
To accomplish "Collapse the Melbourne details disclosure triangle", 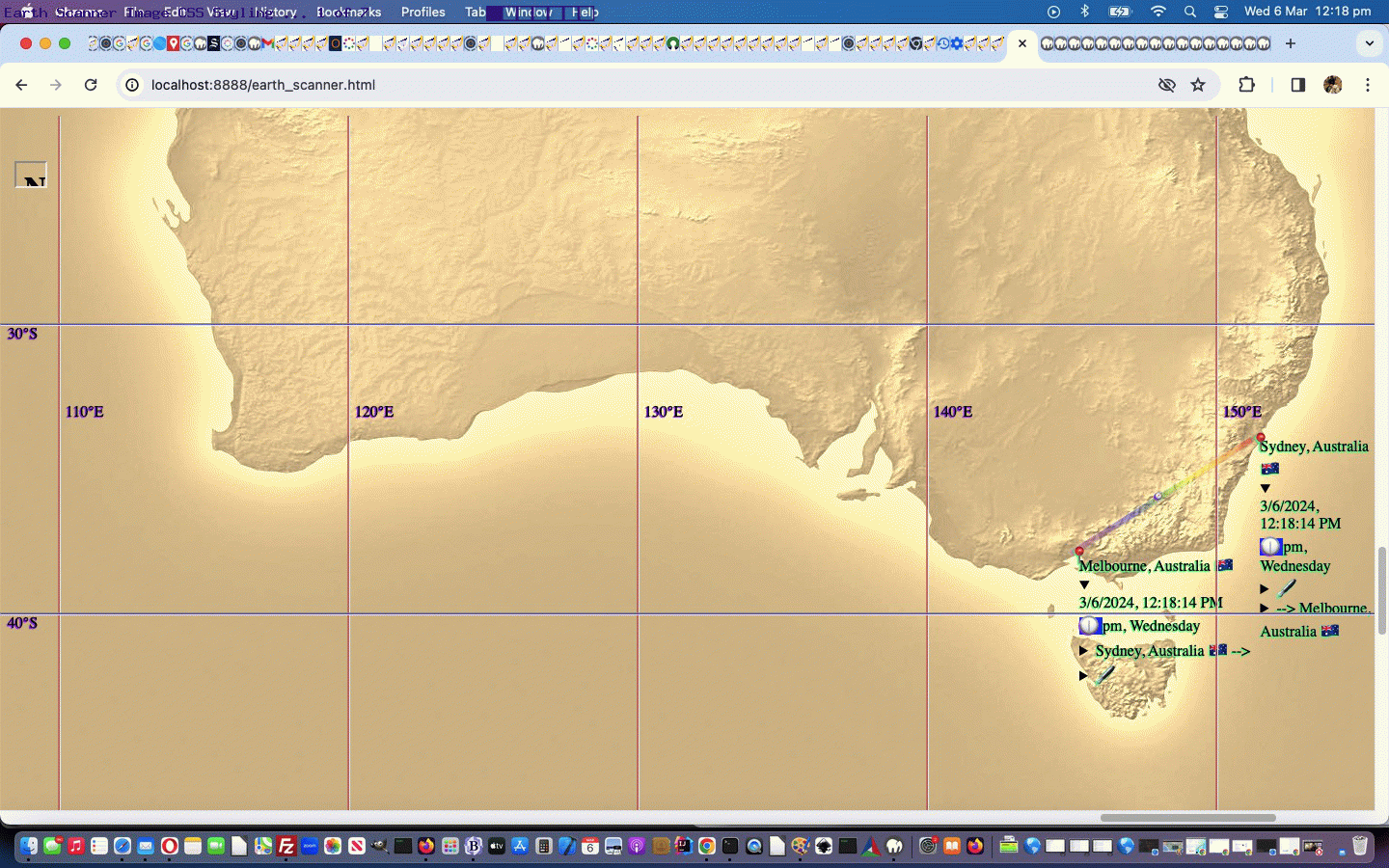I will [x=1084, y=584].
